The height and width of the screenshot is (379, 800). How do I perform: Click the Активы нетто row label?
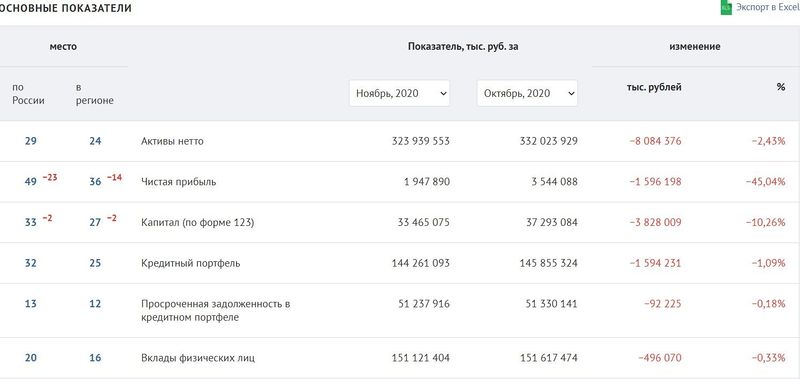click(x=172, y=141)
